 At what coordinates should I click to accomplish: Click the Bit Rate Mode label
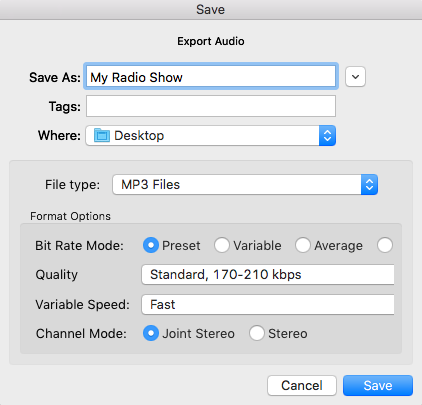79,246
